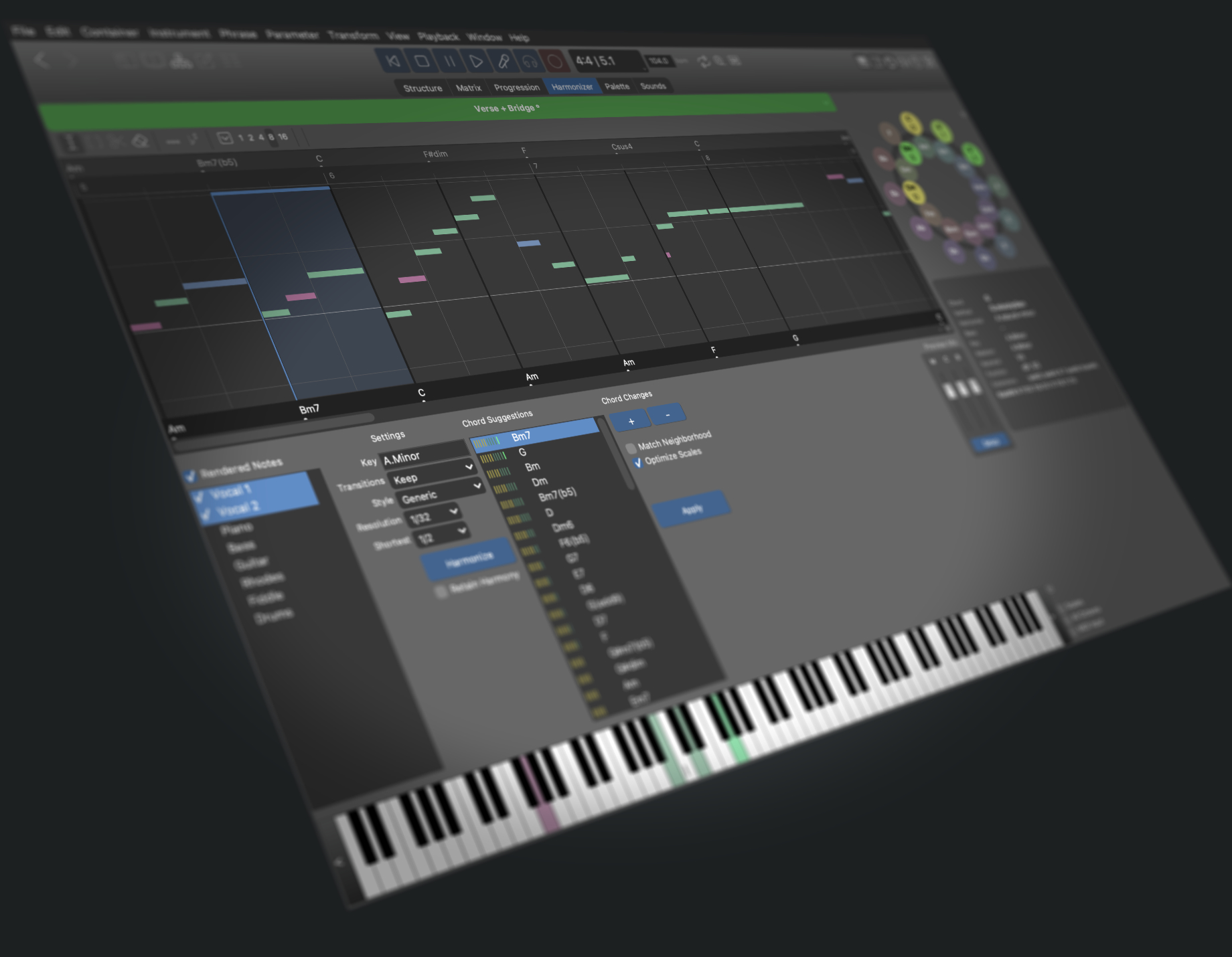Select Drums in the instrument list
This screenshot has height=957, width=1232.
273,616
